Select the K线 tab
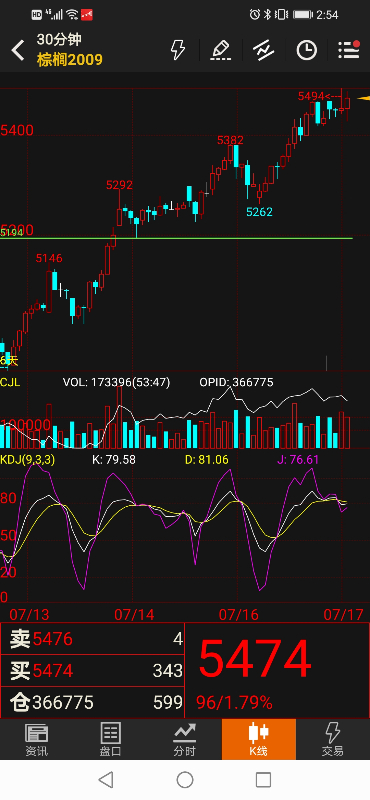Viewport: 370px width, 800px height. 259,739
